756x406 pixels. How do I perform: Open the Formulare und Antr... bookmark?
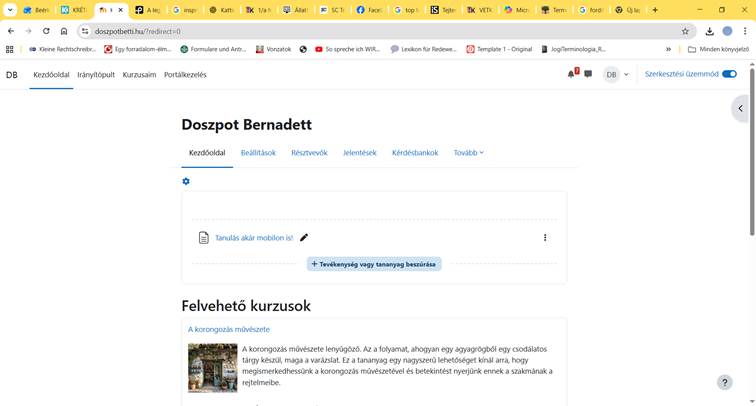tap(213, 49)
